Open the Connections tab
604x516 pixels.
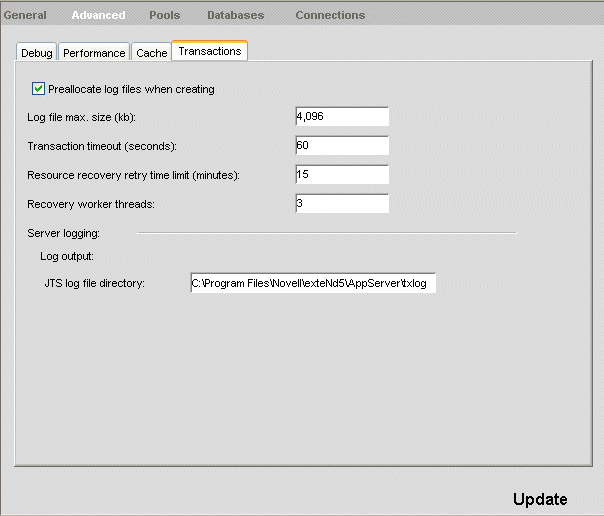pos(330,15)
